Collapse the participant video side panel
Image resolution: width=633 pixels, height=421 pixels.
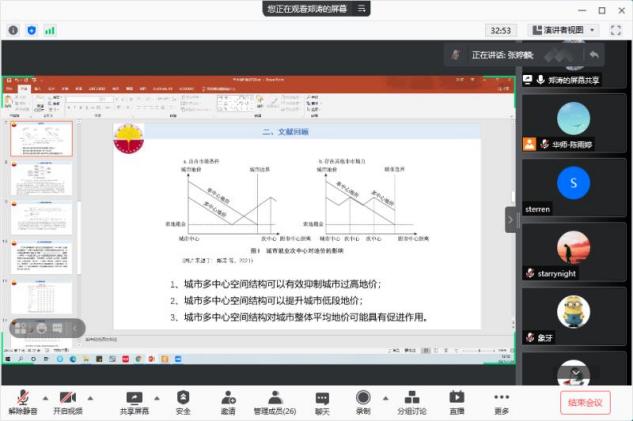pyautogui.click(x=511, y=219)
